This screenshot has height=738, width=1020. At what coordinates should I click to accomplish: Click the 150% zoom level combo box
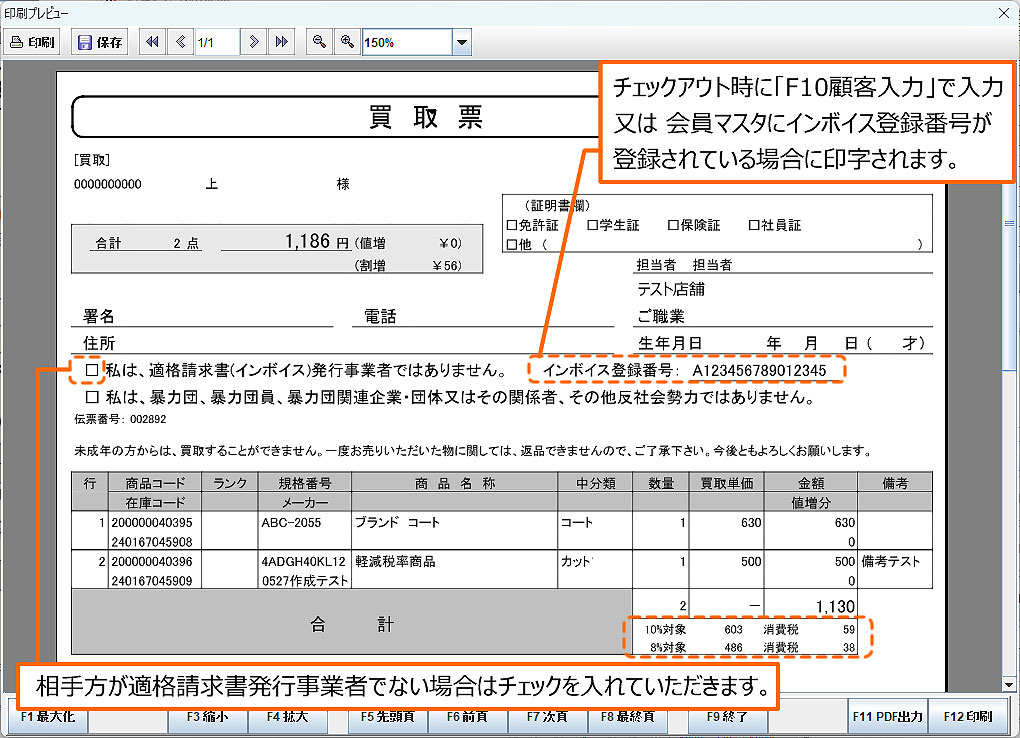point(406,43)
